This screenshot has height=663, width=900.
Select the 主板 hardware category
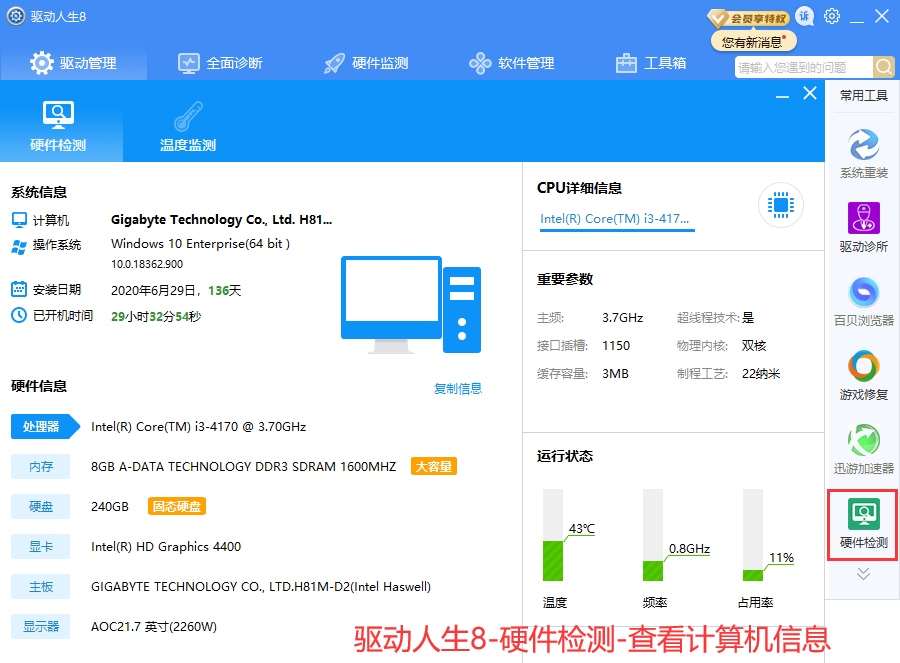click(41, 587)
